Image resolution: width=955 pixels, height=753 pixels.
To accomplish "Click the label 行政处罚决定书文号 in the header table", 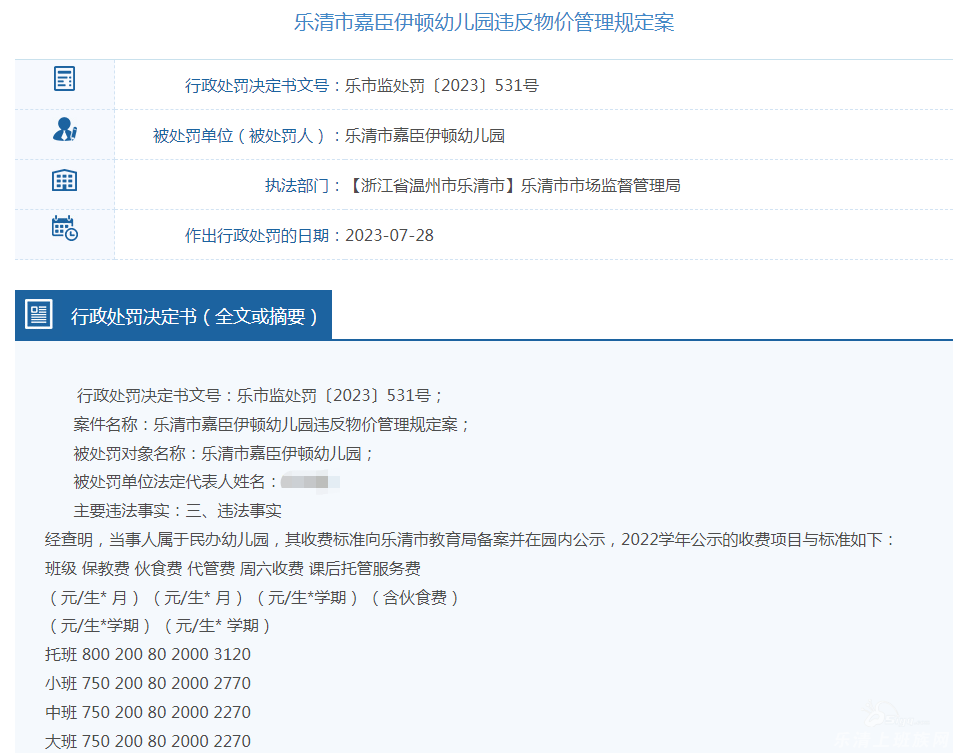I will pos(257,85).
